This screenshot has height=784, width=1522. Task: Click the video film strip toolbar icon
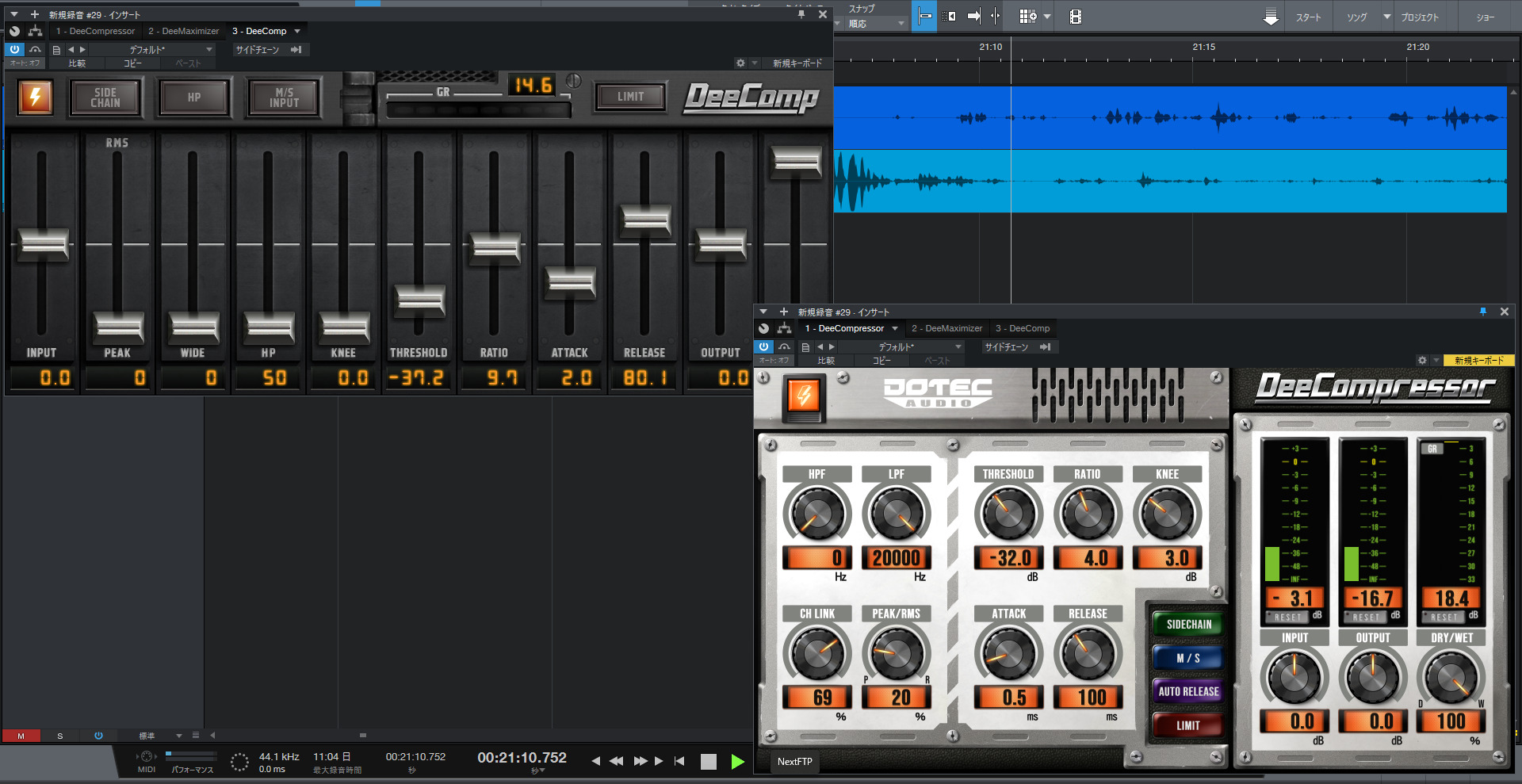[1075, 17]
